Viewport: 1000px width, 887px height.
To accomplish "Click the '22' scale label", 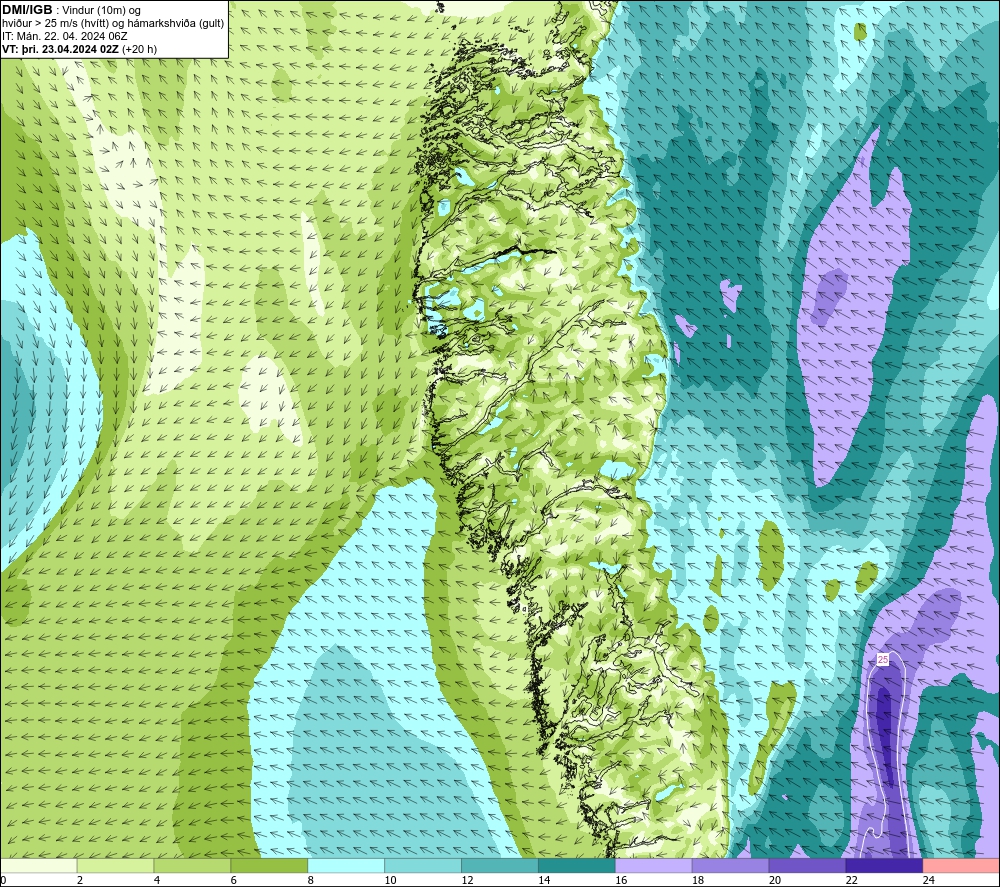I will pyautogui.click(x=851, y=880).
